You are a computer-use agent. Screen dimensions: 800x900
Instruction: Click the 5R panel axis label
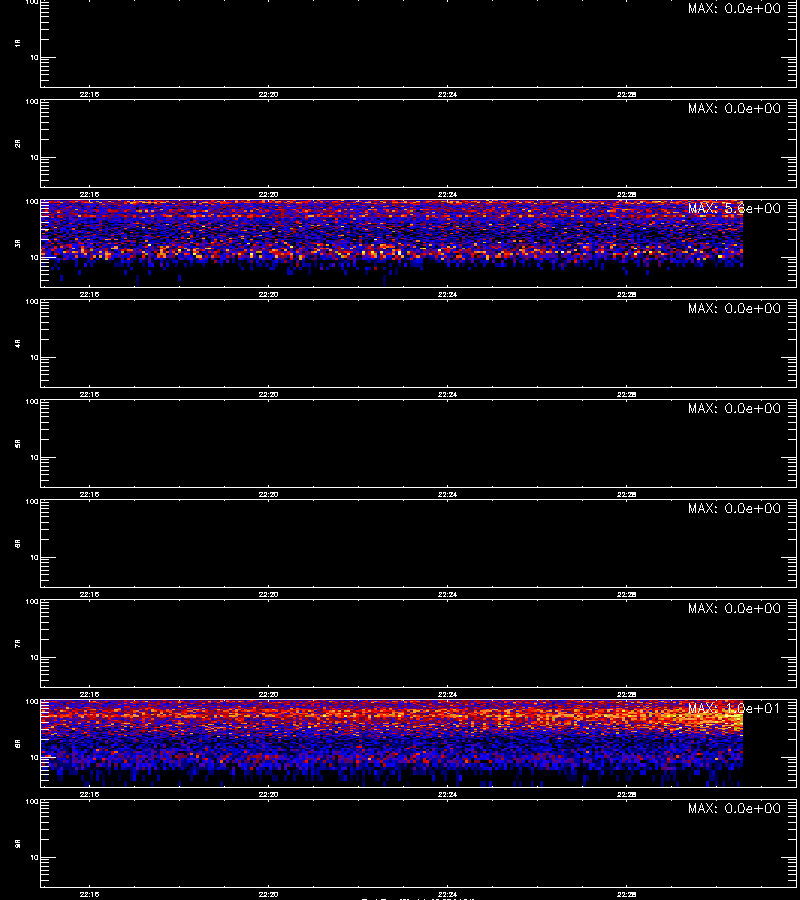pyautogui.click(x=18, y=443)
